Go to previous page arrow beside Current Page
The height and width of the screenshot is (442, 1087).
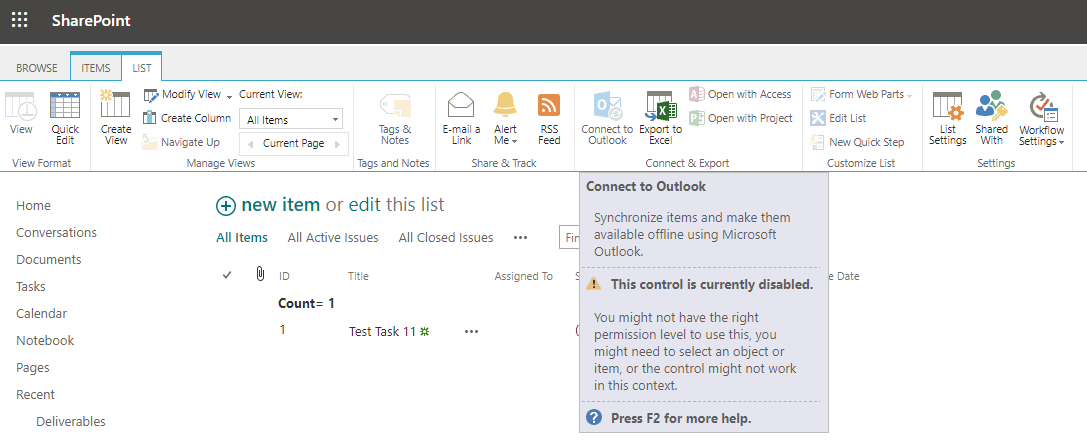[x=250, y=143]
